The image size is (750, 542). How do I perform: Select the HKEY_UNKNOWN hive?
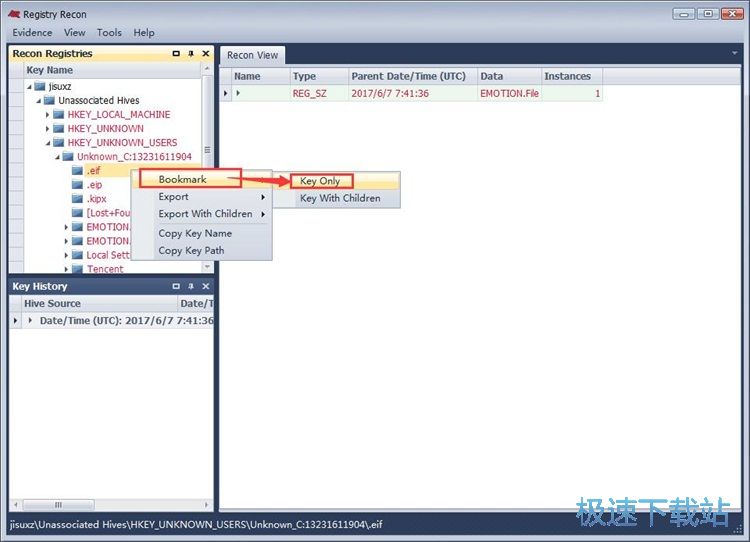pyautogui.click(x=106, y=129)
